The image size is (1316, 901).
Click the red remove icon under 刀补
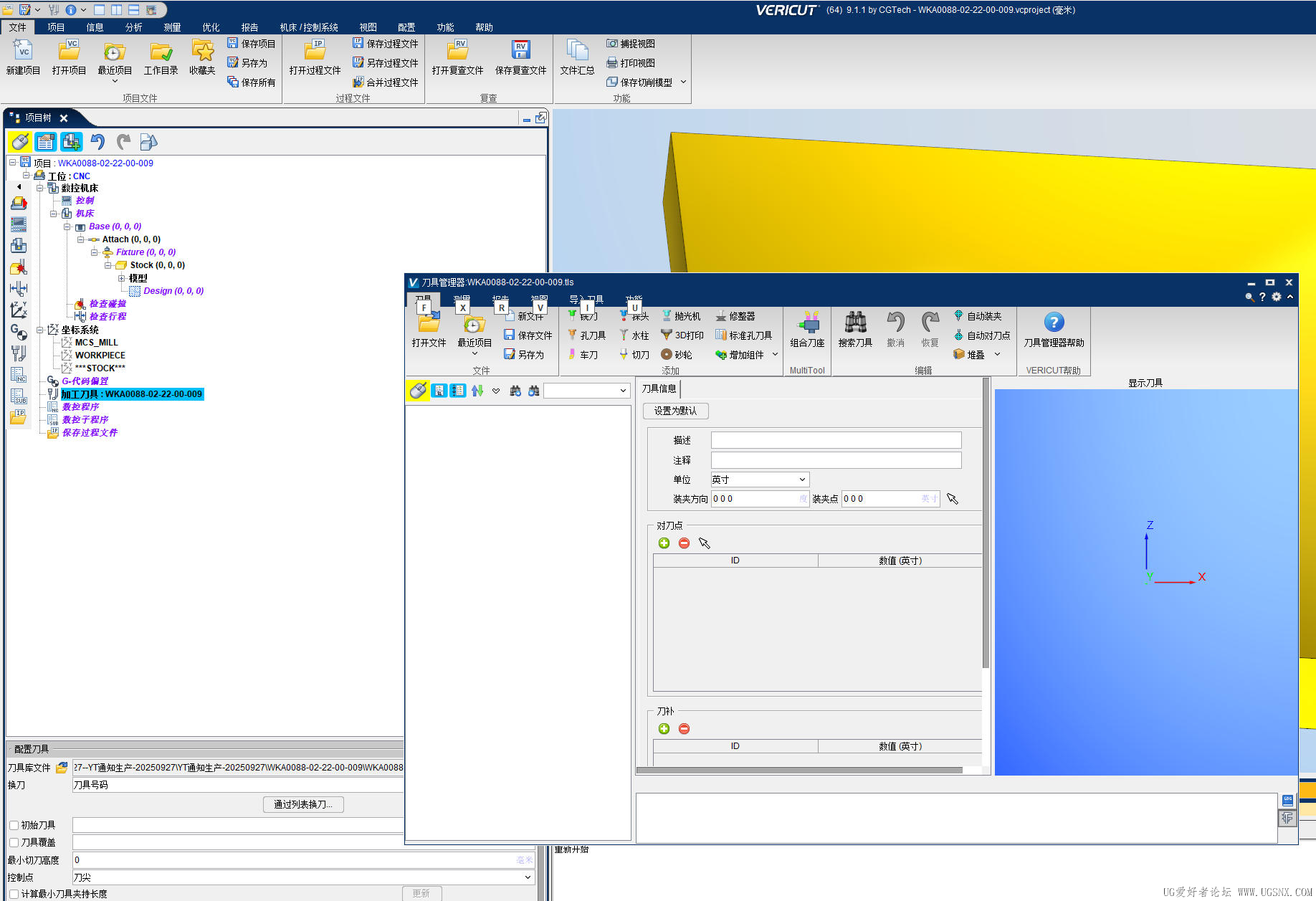[x=684, y=729]
